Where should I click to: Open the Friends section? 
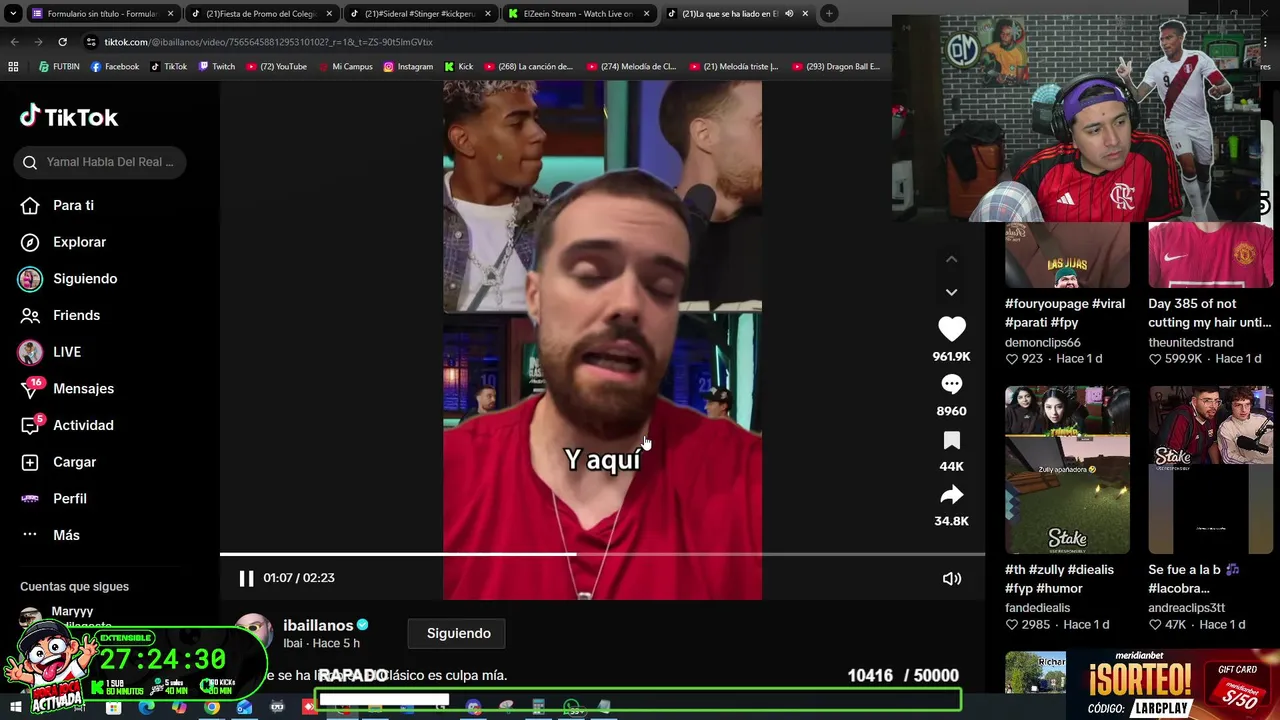(x=76, y=315)
